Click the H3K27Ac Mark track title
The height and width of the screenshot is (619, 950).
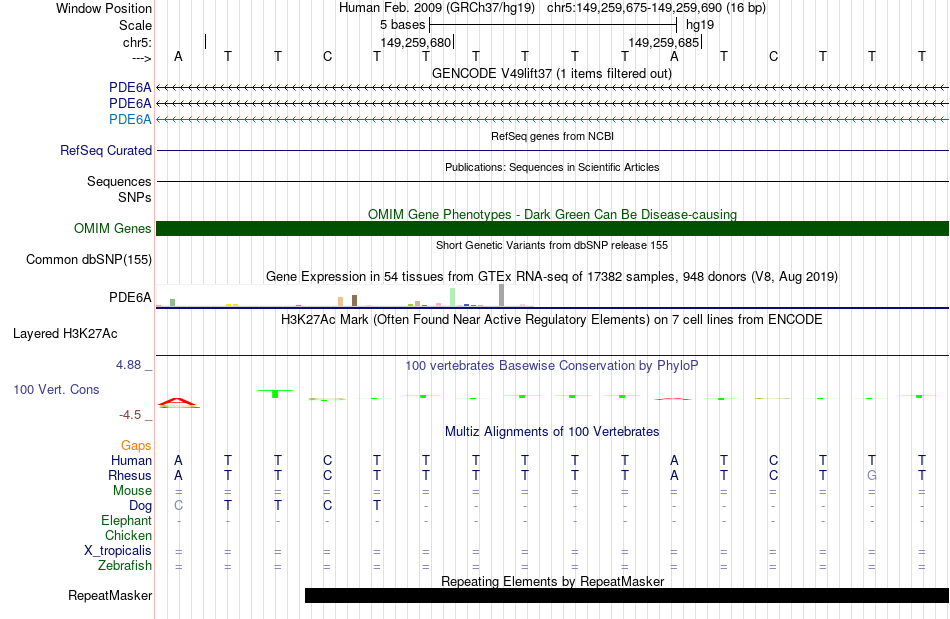(x=551, y=320)
